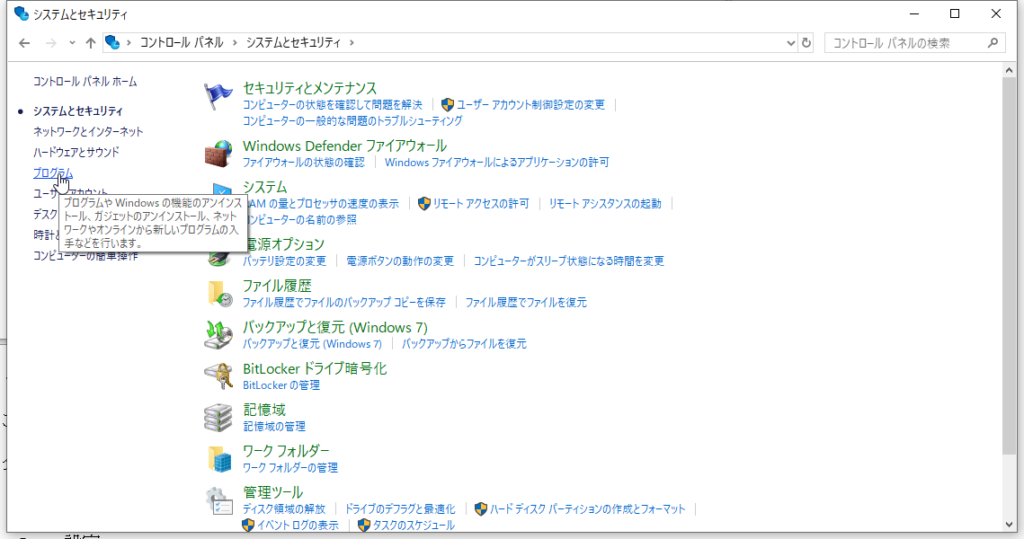Click ファイアウォールの状態の確認 link
Screen dimensions: 1024x539
304,162
